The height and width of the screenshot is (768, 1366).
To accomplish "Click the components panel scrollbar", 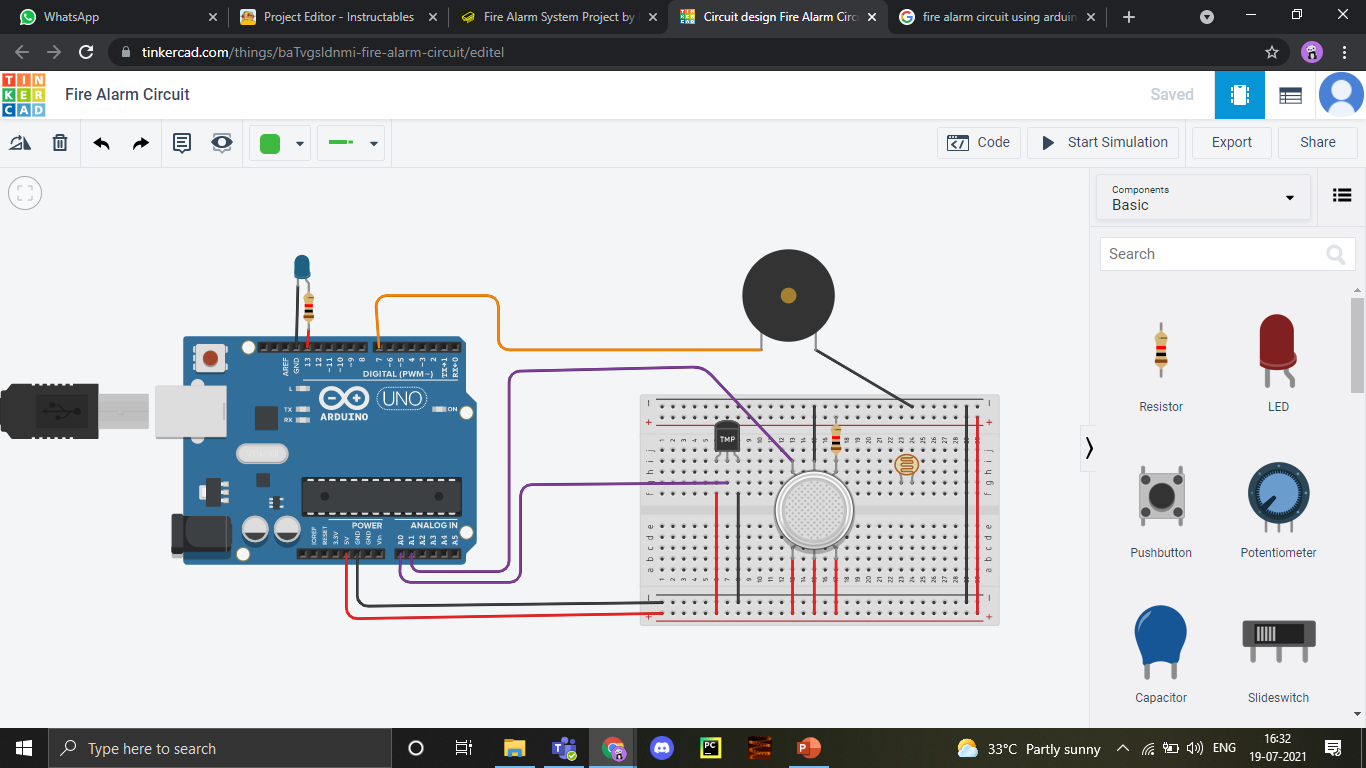I will point(1358,345).
